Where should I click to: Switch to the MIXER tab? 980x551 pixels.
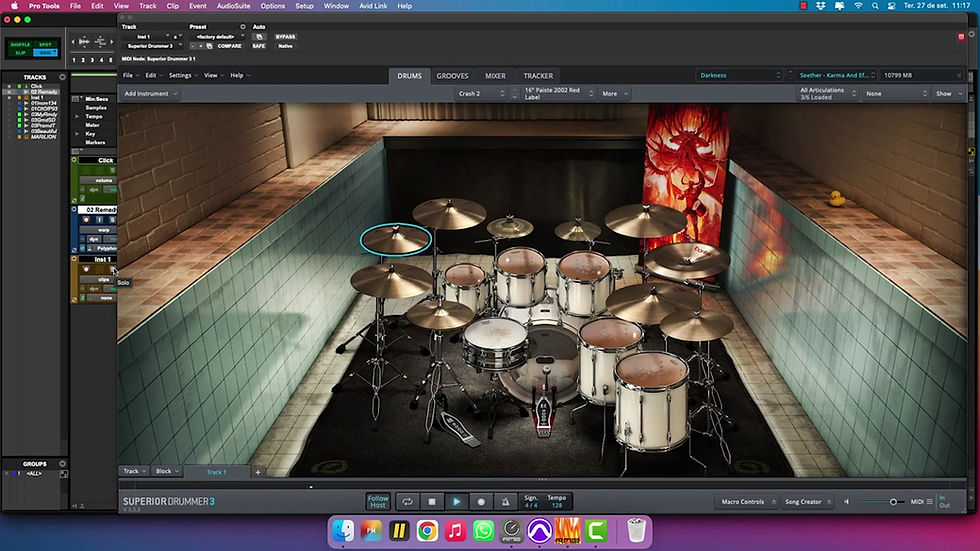[496, 76]
